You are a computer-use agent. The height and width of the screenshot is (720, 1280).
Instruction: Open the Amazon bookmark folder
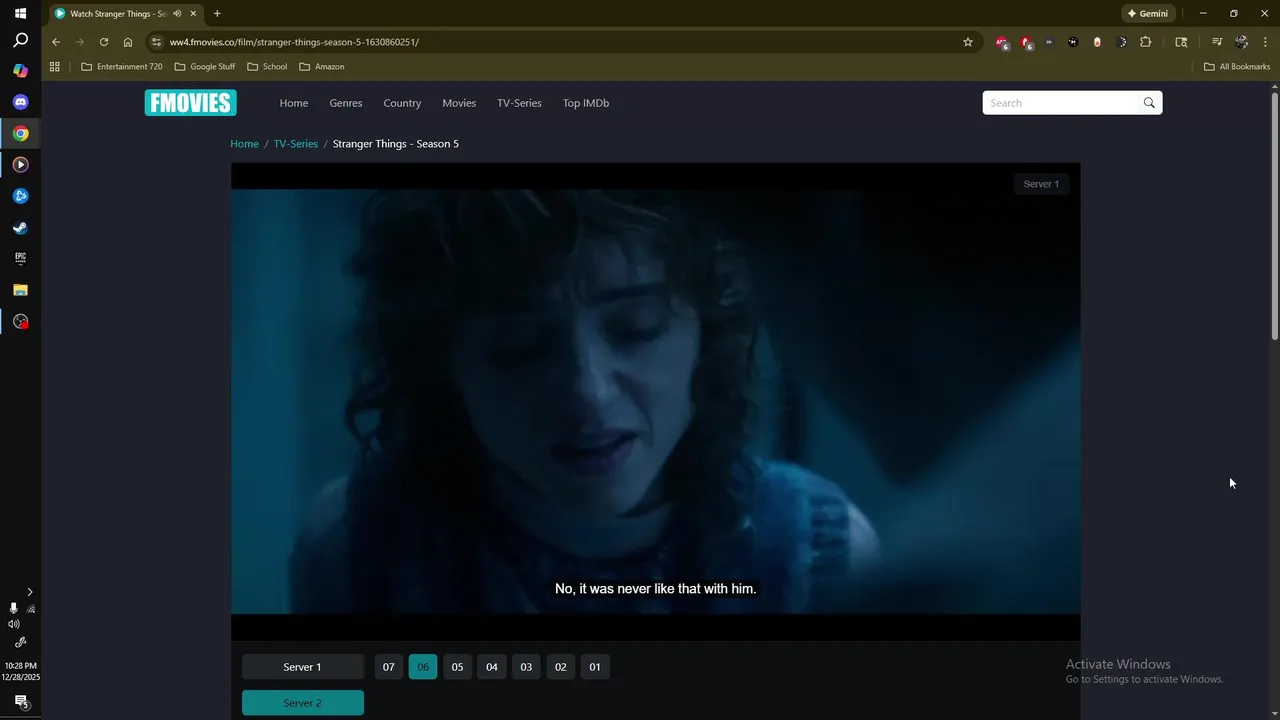pos(321,67)
